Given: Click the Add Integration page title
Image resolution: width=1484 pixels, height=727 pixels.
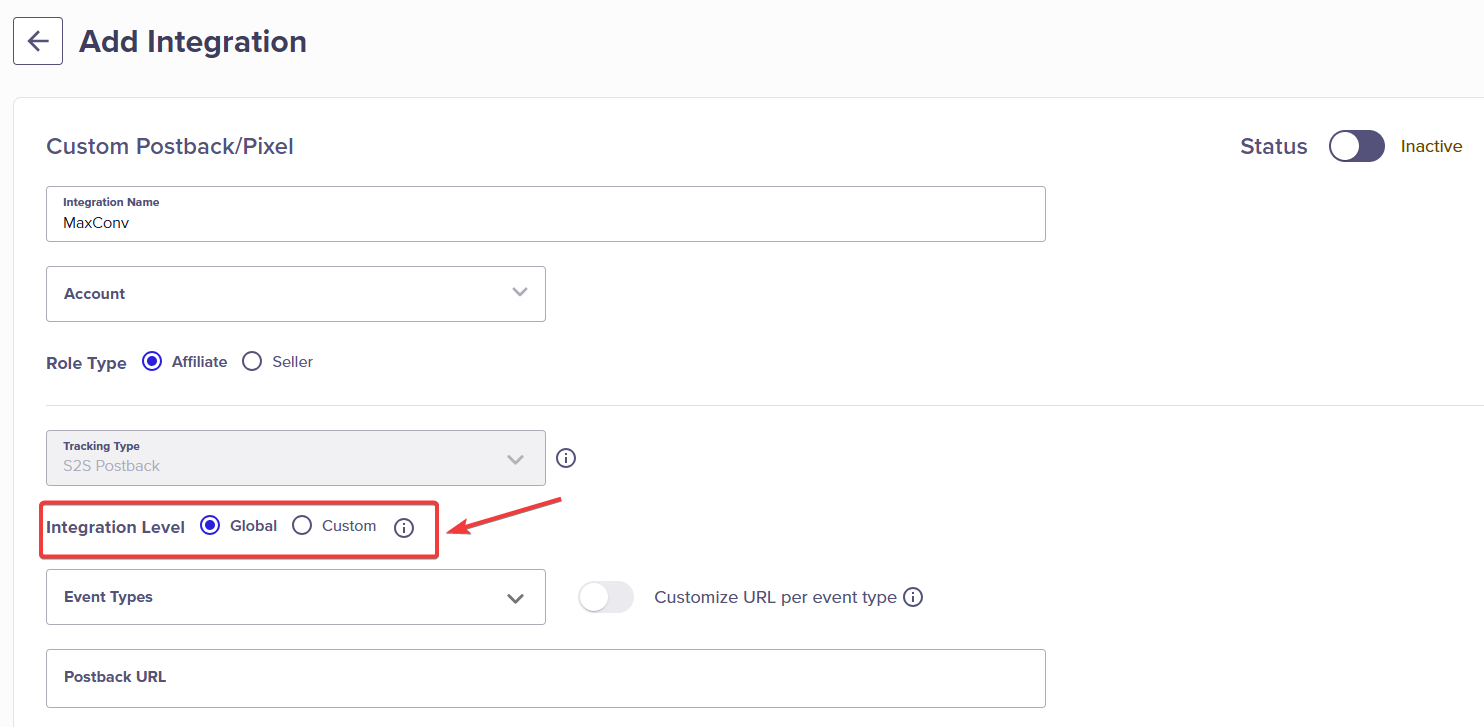Looking at the screenshot, I should point(193,42).
